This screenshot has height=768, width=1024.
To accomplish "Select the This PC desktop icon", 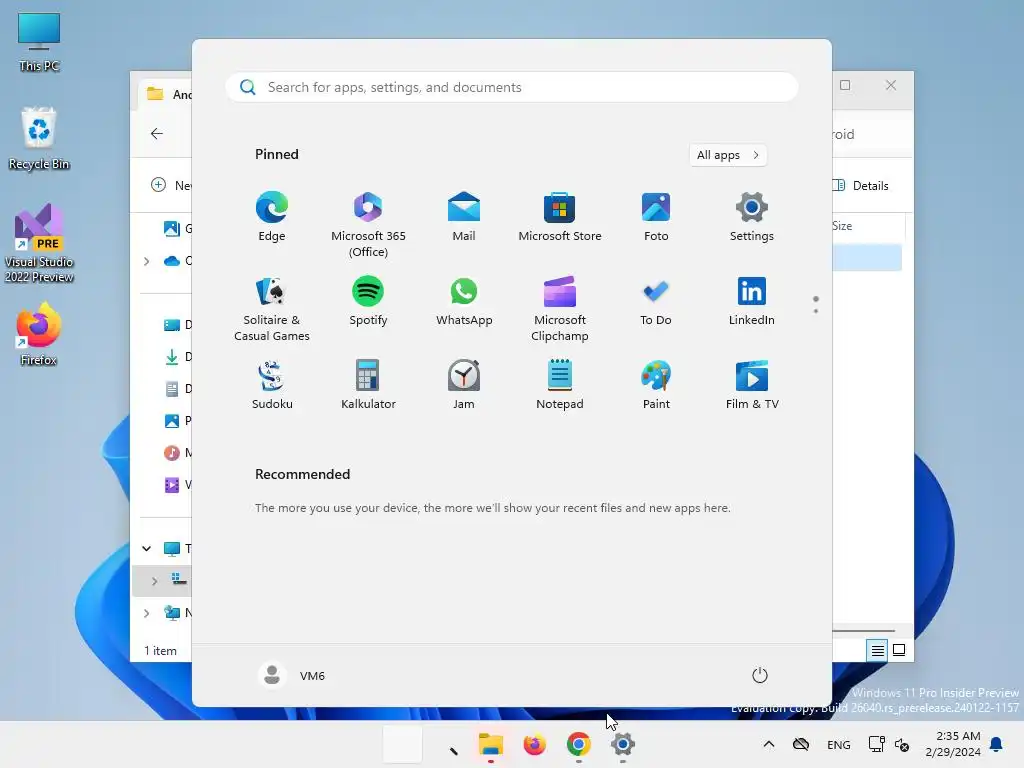I will (x=39, y=42).
